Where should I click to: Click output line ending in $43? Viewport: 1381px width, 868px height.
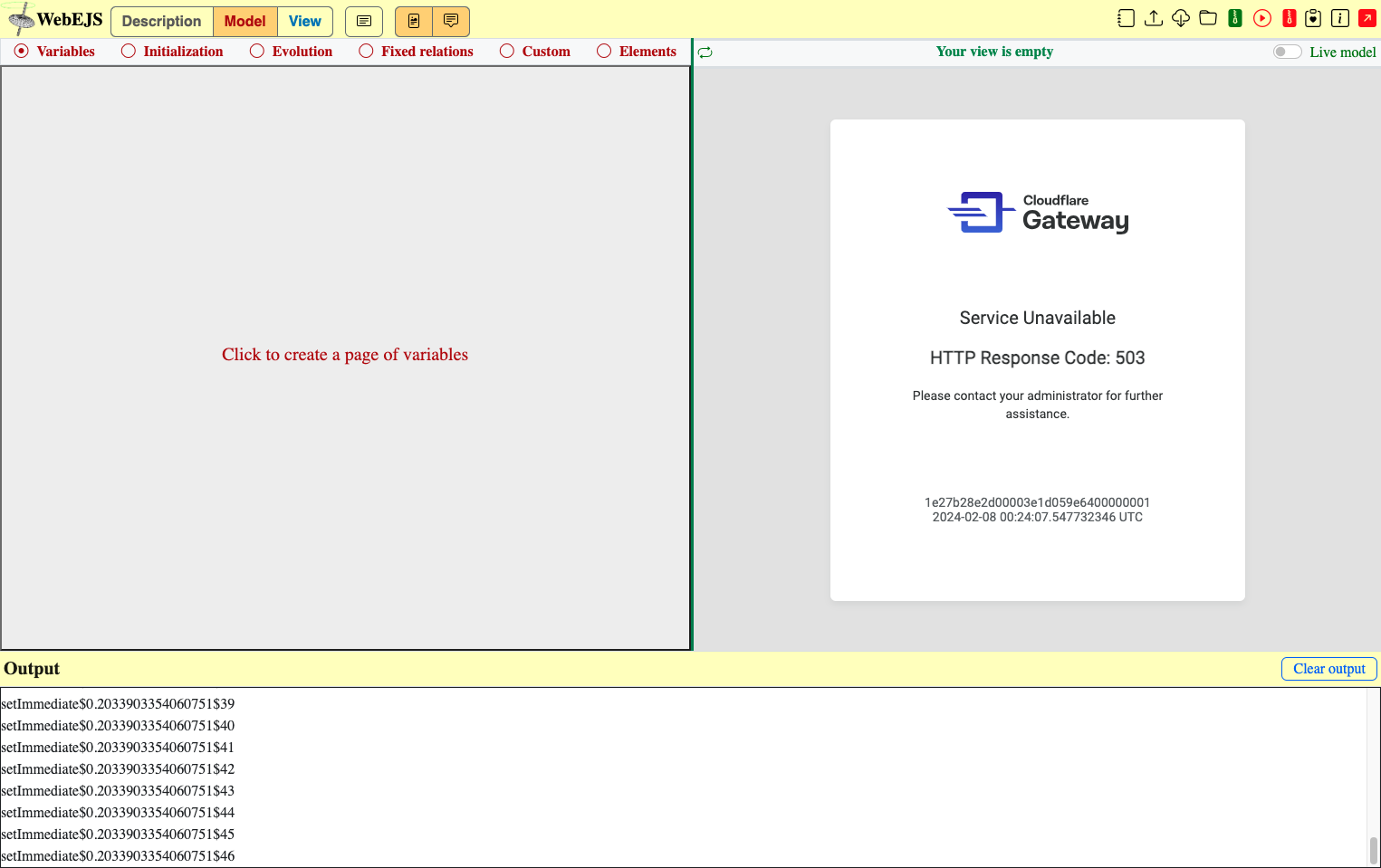[118, 791]
